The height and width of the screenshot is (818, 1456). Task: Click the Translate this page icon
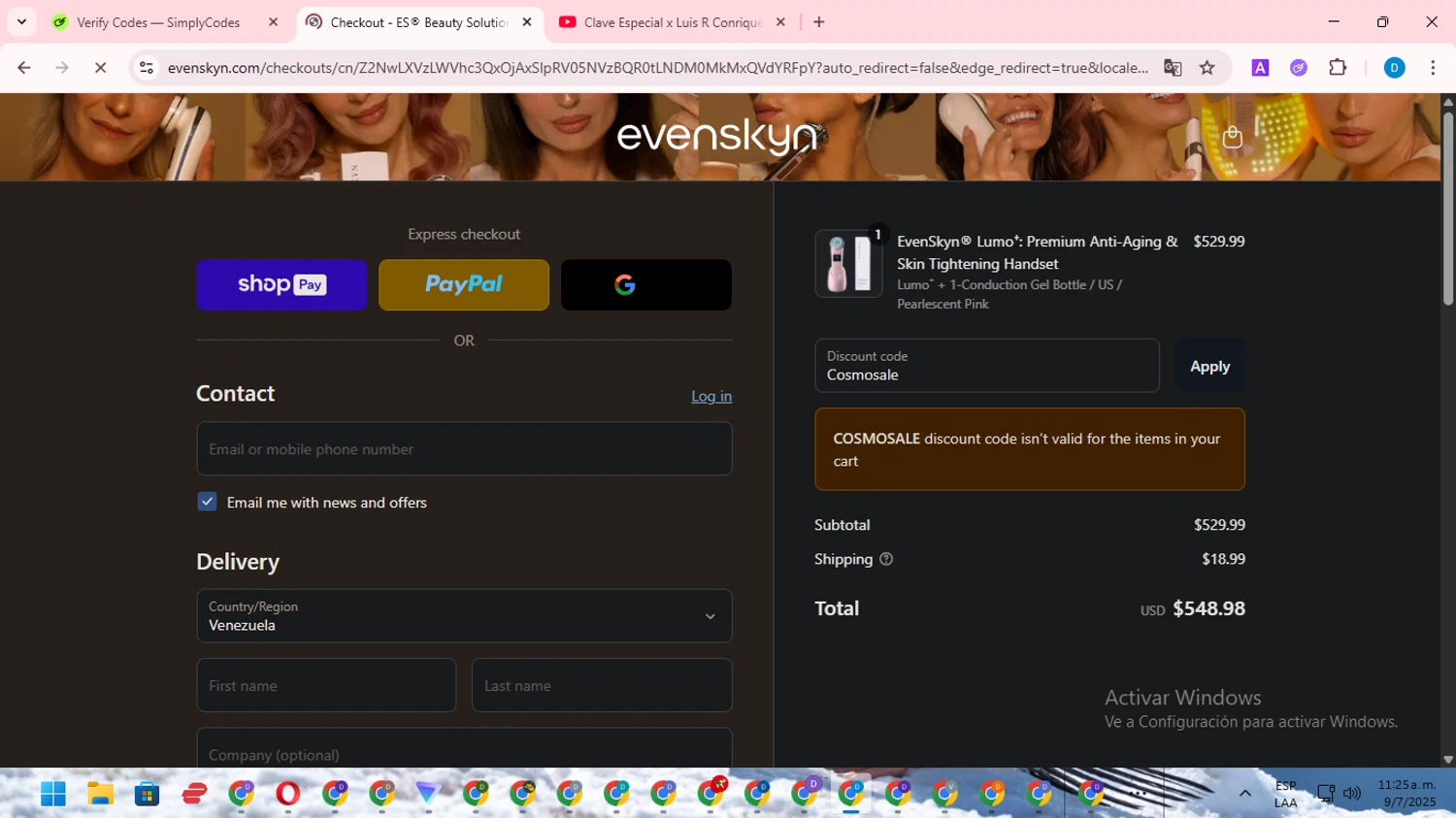tap(1173, 67)
